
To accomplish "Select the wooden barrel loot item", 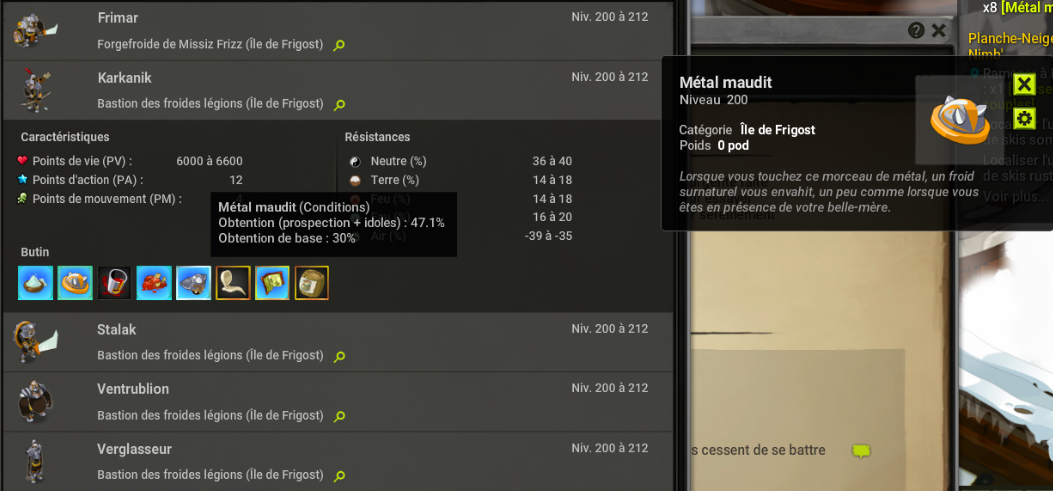I will [312, 283].
